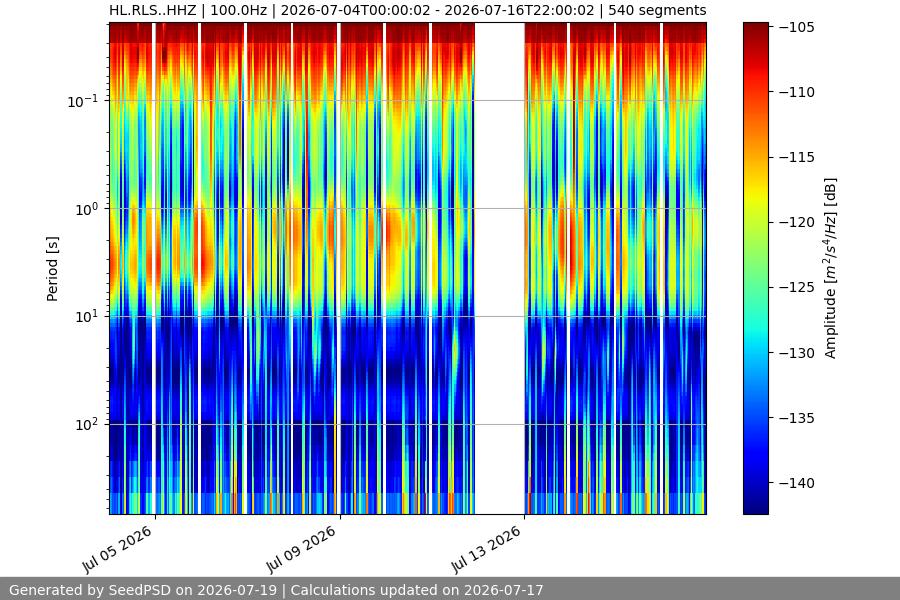Click the 'Jul 05 2026' x-axis label
The image size is (900, 600).
point(118,549)
